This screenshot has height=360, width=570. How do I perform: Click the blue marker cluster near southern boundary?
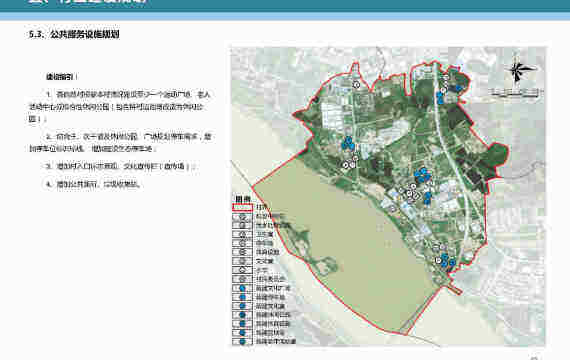click(447, 261)
